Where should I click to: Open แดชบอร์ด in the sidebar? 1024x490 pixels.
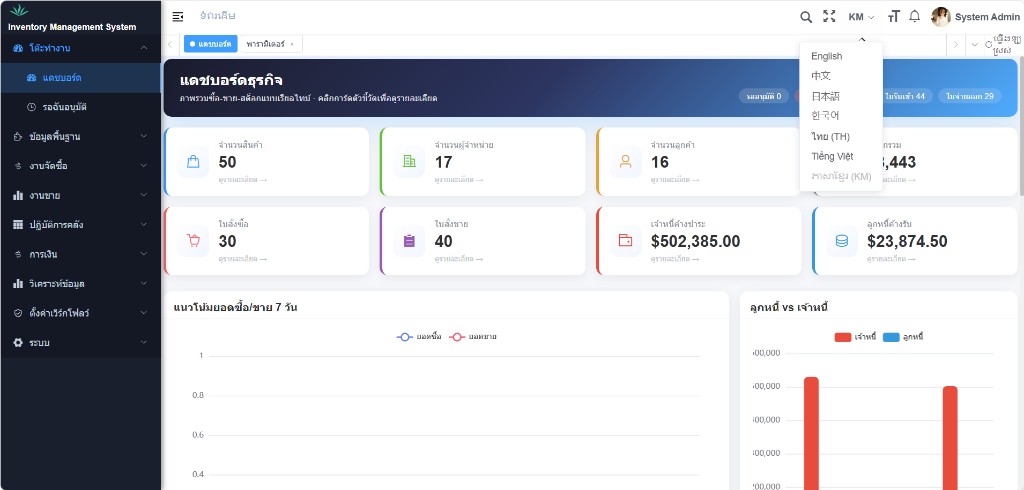(x=80, y=78)
